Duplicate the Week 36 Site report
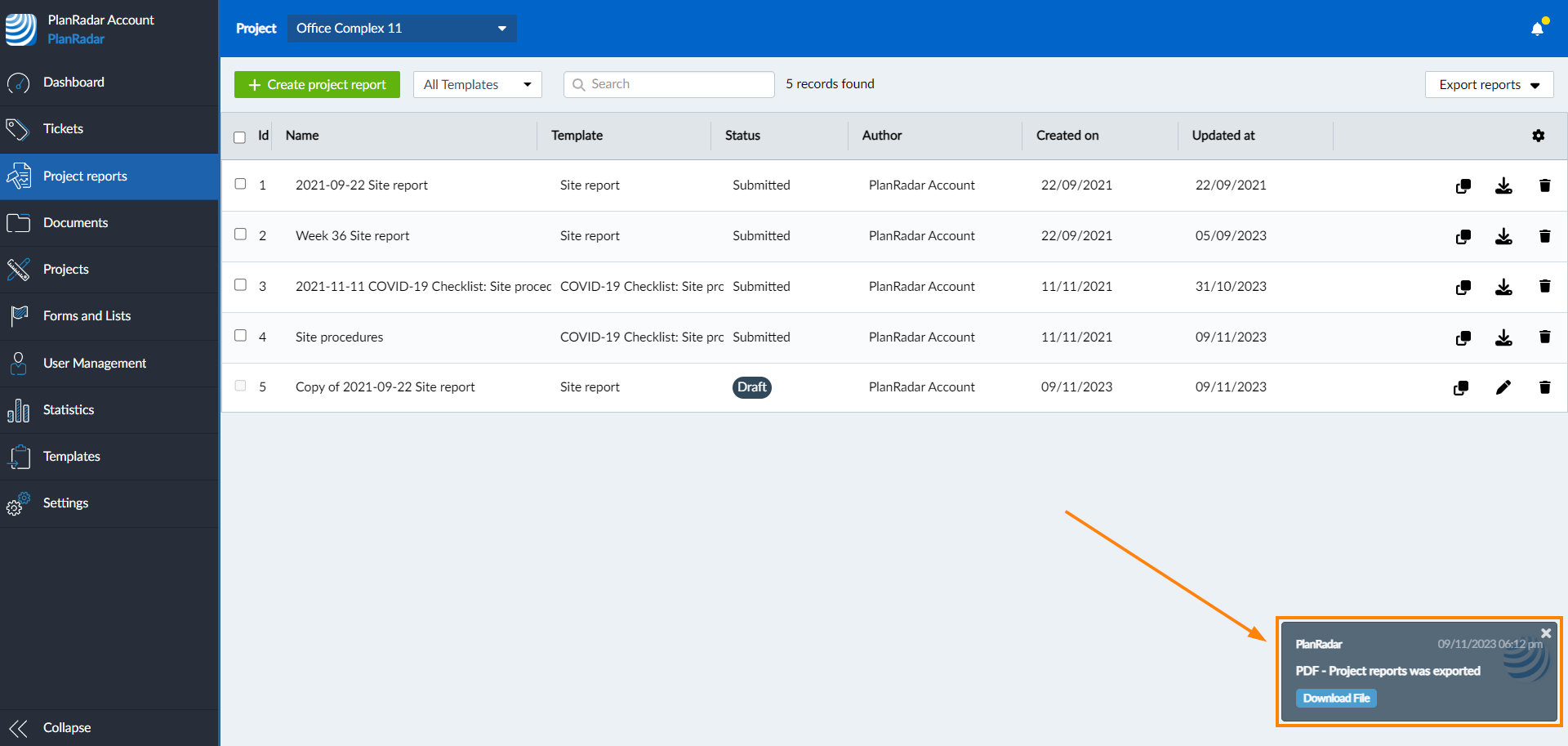1568x746 pixels. [1463, 237]
